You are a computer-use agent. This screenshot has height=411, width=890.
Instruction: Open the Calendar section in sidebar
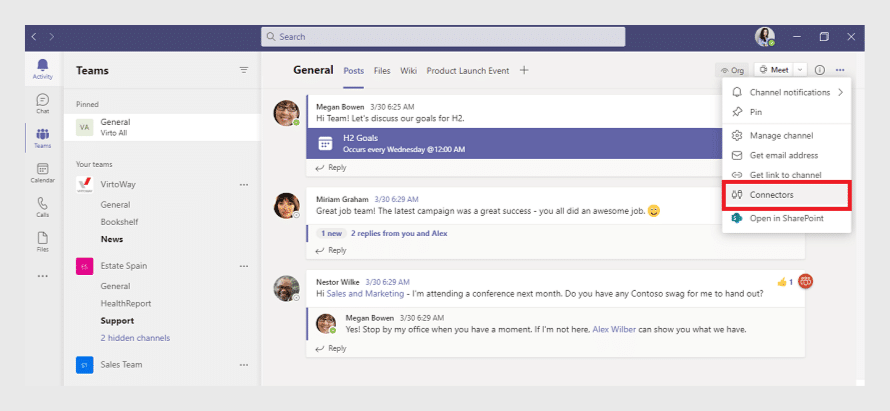pos(43,173)
